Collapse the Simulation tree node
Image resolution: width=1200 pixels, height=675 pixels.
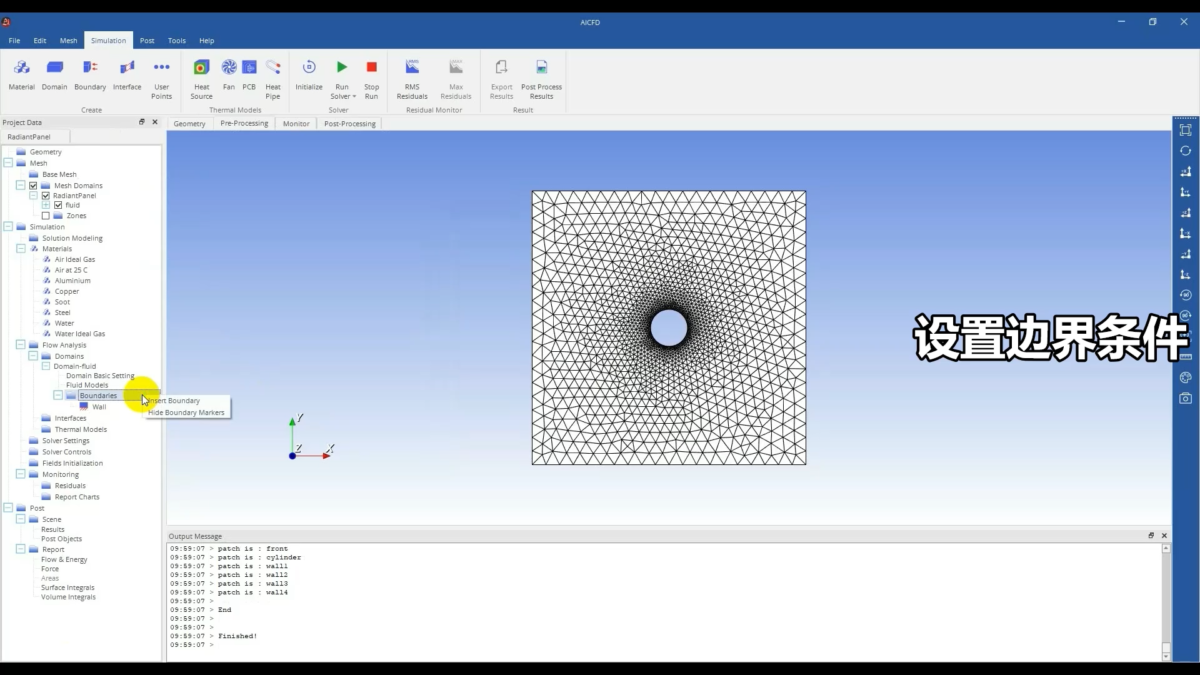tap(8, 227)
